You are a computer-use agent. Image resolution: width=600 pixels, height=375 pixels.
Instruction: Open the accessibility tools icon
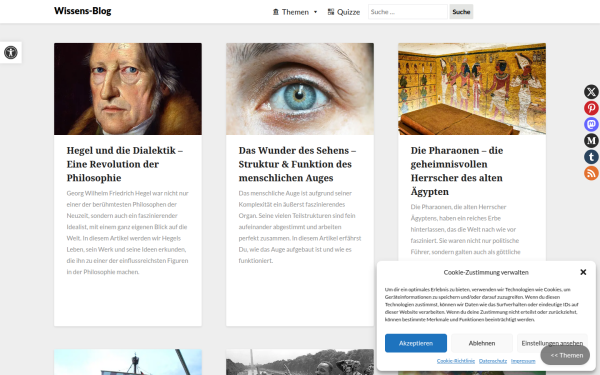11,52
